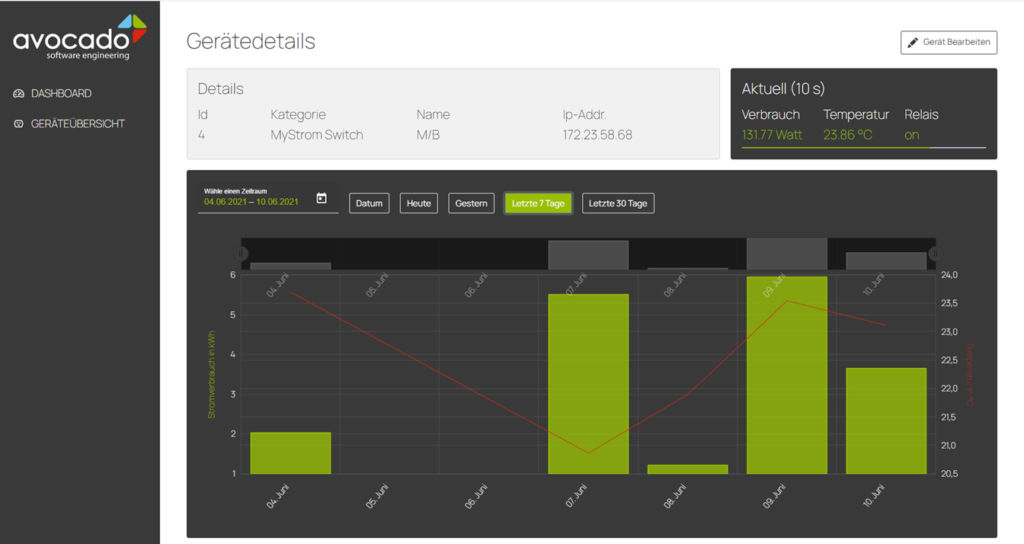The width and height of the screenshot is (1024, 544).
Task: Go to Geräteübersicht in the sidebar
Action: (77, 124)
